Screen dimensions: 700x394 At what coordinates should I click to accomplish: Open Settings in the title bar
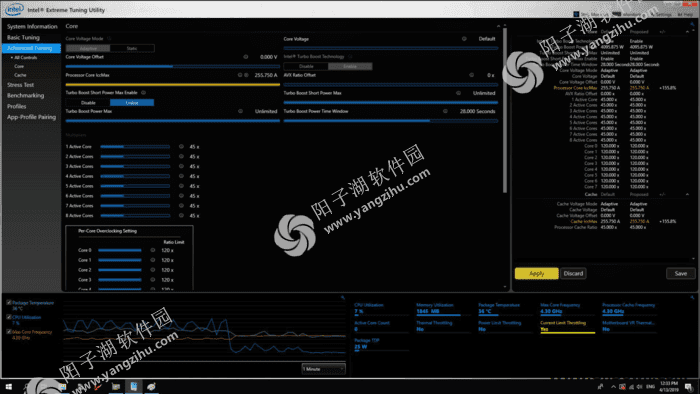662,14
